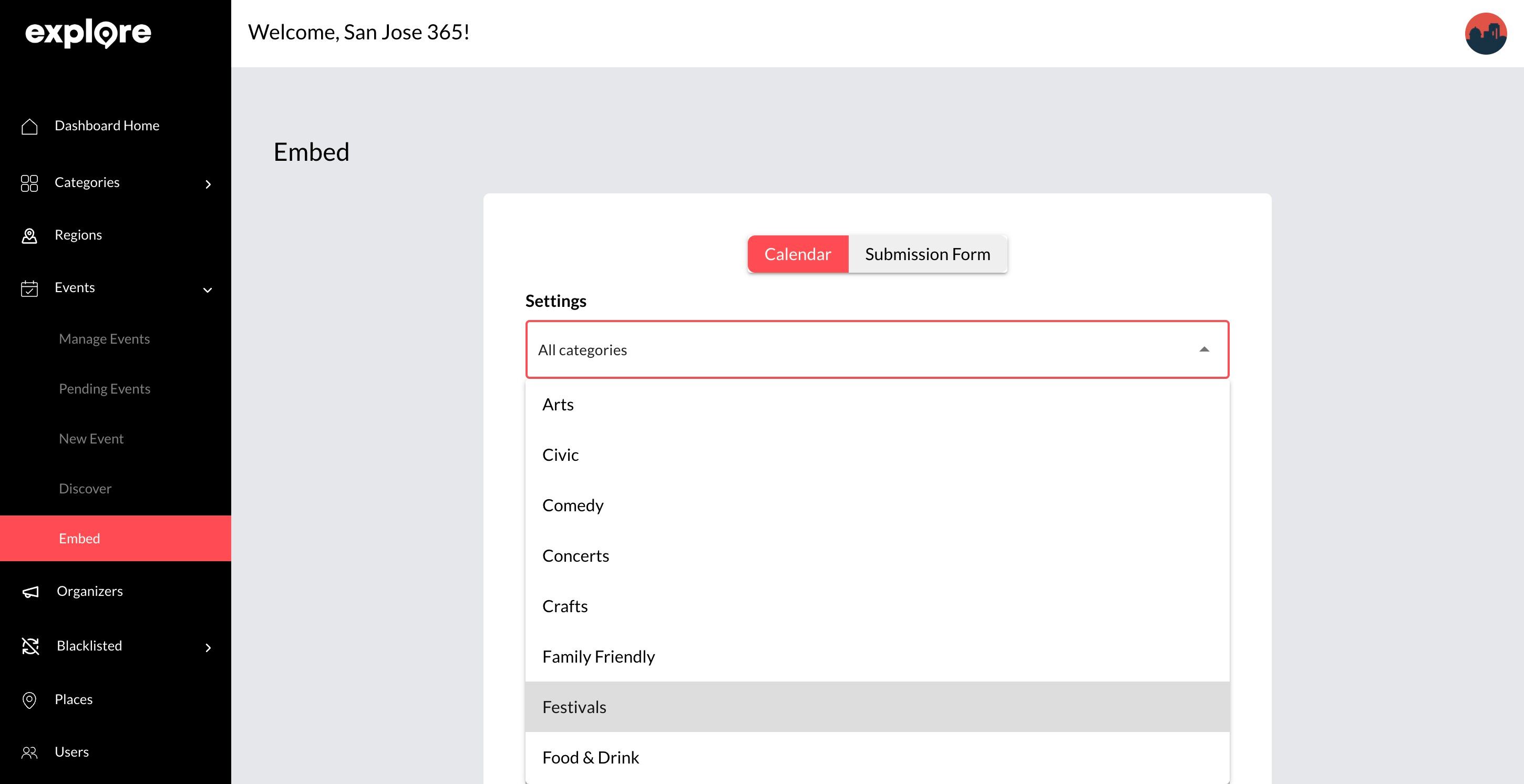
Task: Click the Places location pin icon
Action: click(29, 700)
